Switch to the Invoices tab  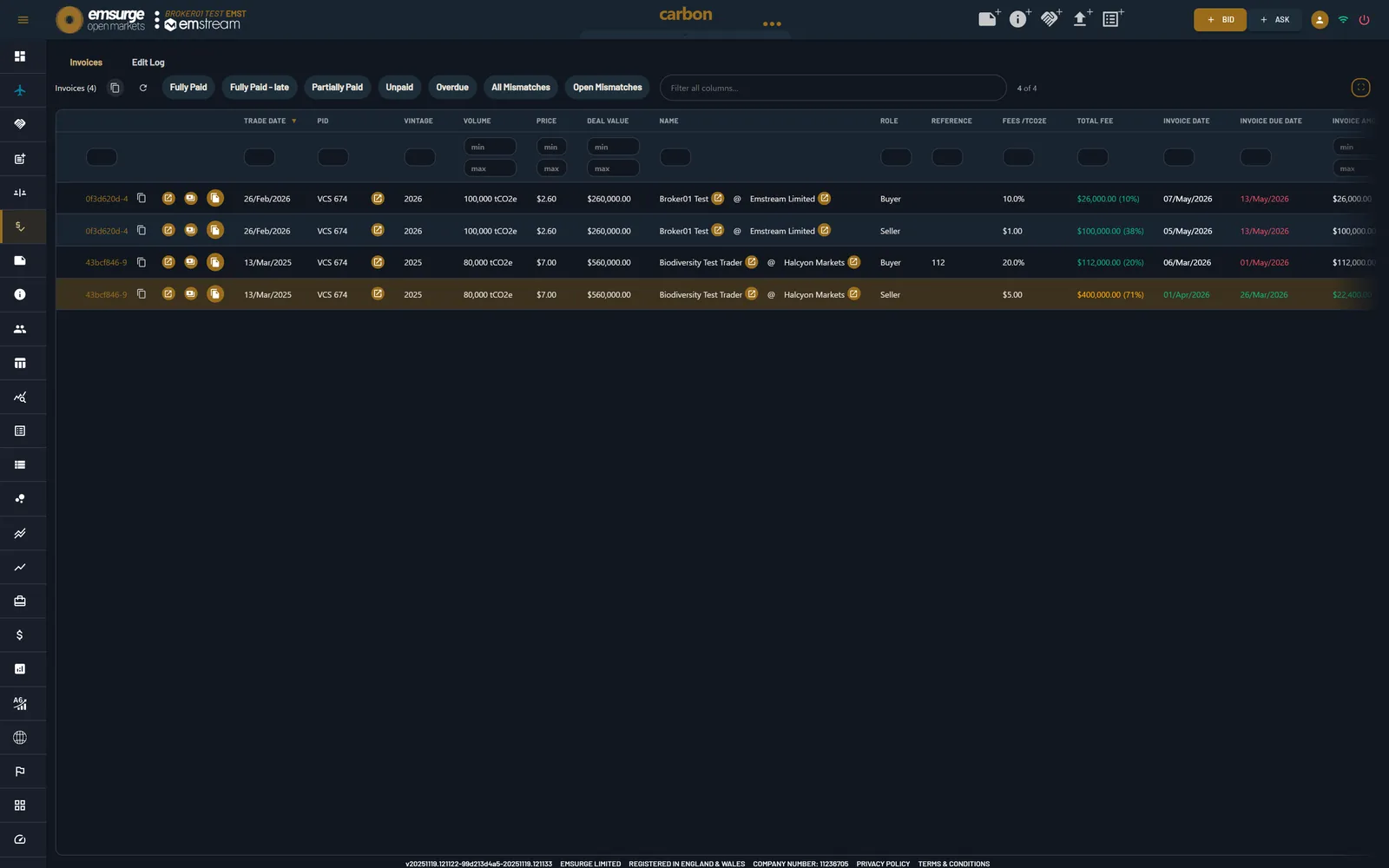(x=86, y=62)
